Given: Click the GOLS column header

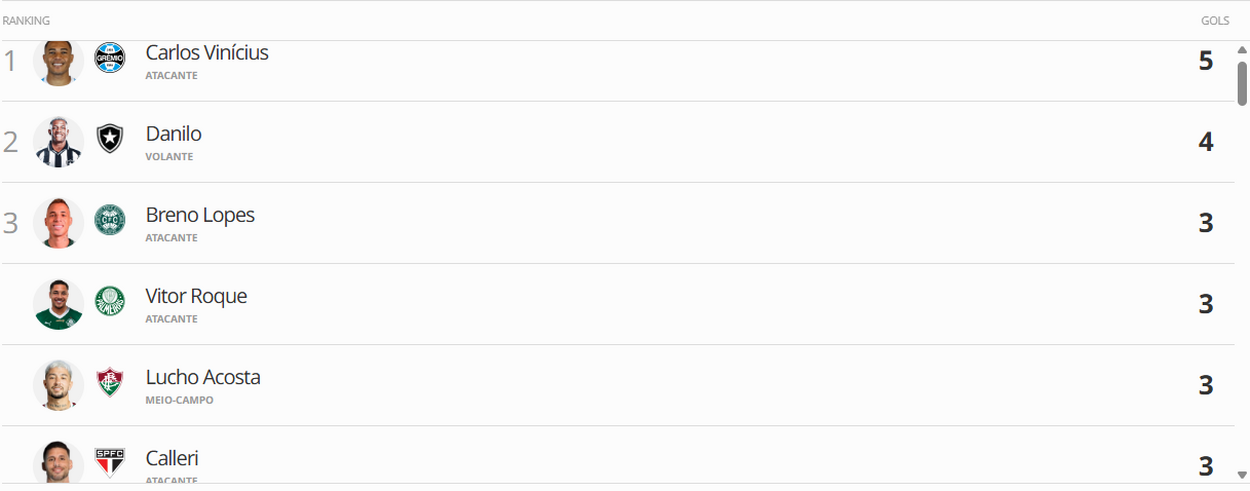Looking at the screenshot, I should click(x=1215, y=21).
